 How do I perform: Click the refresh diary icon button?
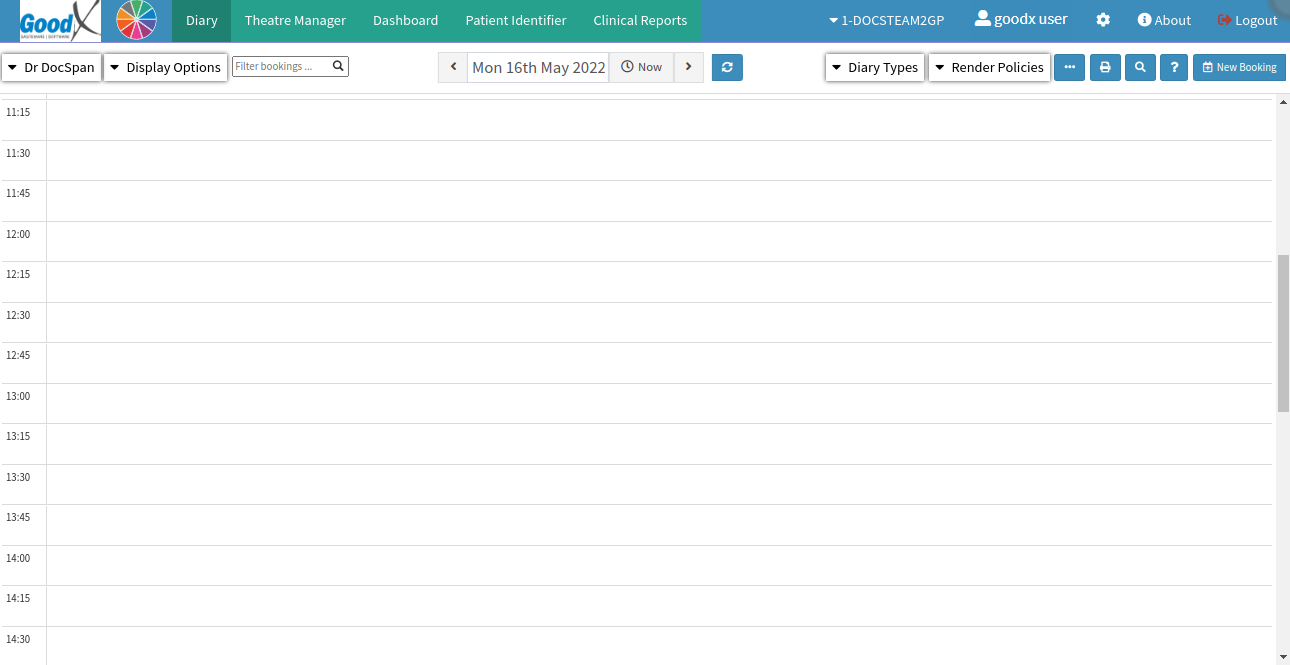[x=727, y=67]
